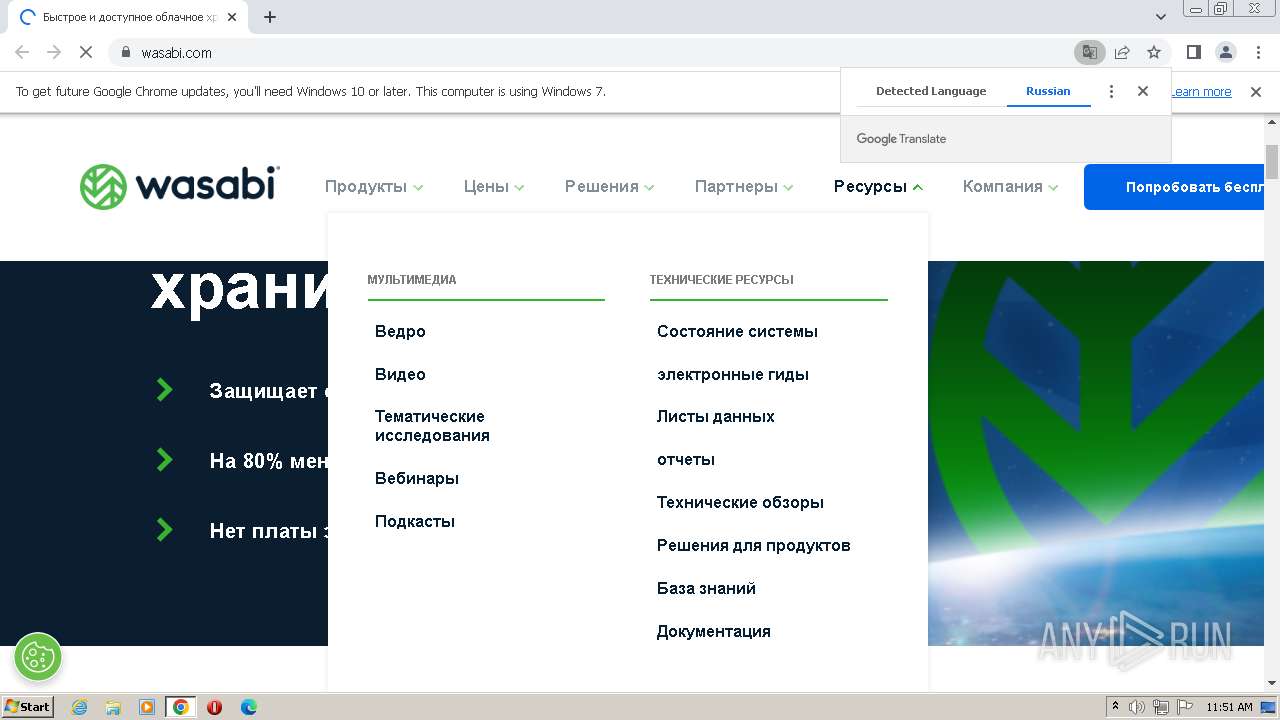Select the Detected Language tab
Screen dimensions: 1280x720
[931, 91]
